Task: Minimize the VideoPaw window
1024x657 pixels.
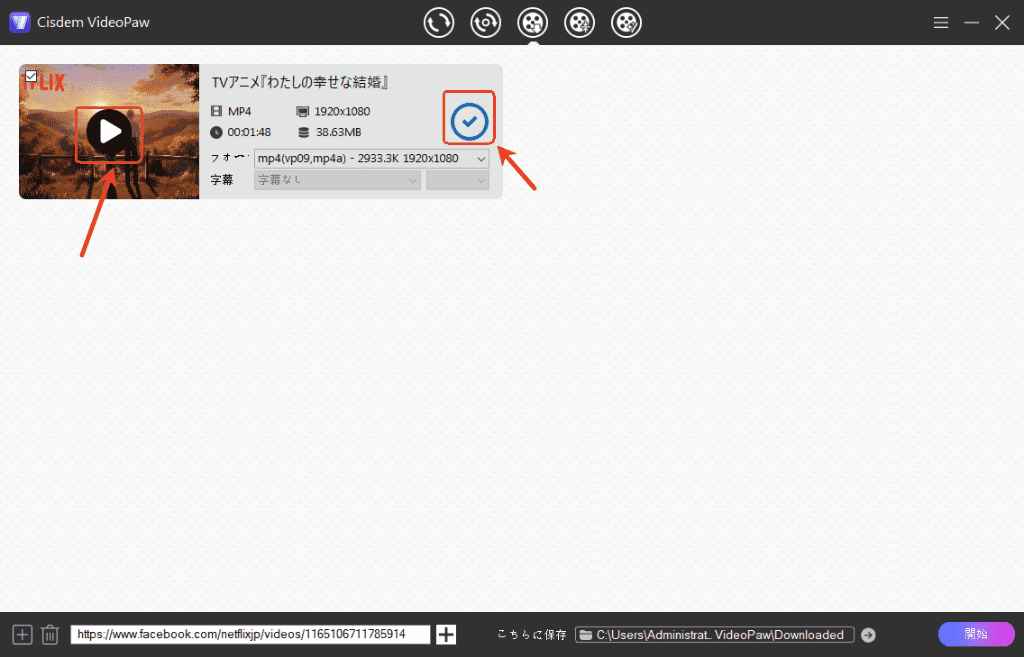Action: 971,23
